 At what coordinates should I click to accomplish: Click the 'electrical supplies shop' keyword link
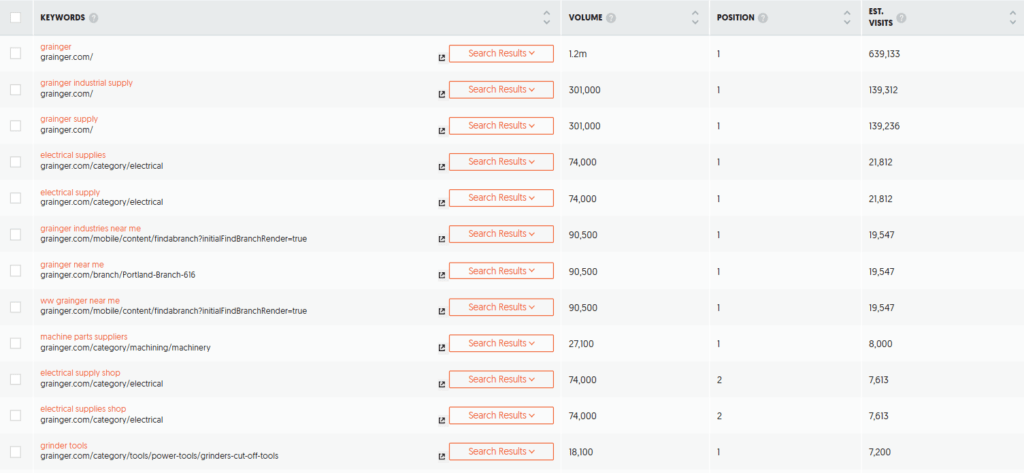pyautogui.click(x=83, y=409)
